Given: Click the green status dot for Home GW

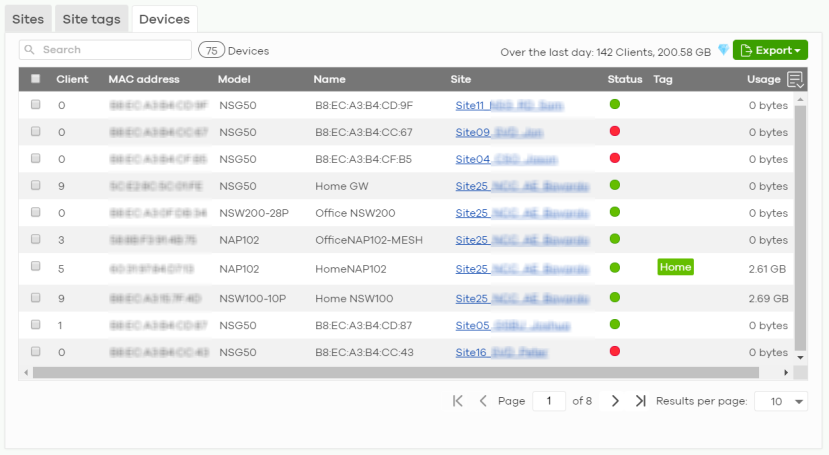Looking at the screenshot, I should click(615, 185).
